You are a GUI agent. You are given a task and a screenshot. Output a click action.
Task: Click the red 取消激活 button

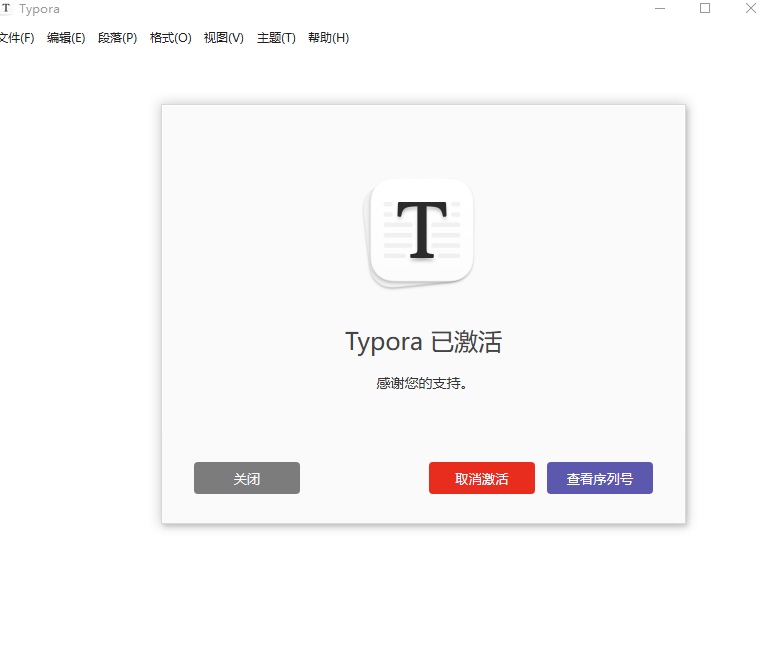[x=481, y=478]
